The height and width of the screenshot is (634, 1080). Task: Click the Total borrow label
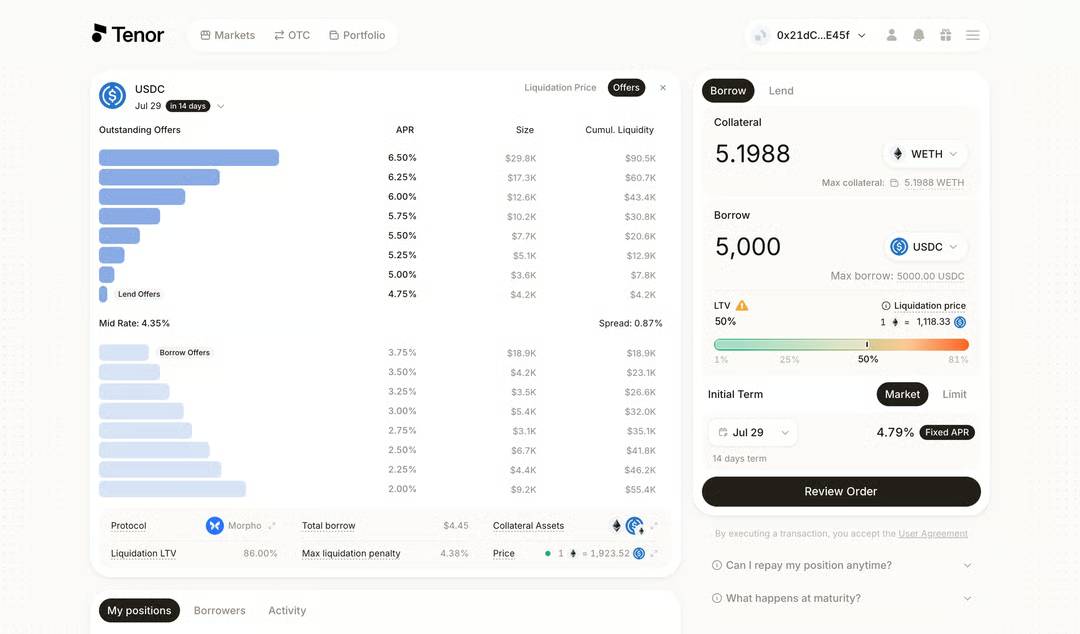[x=329, y=526]
